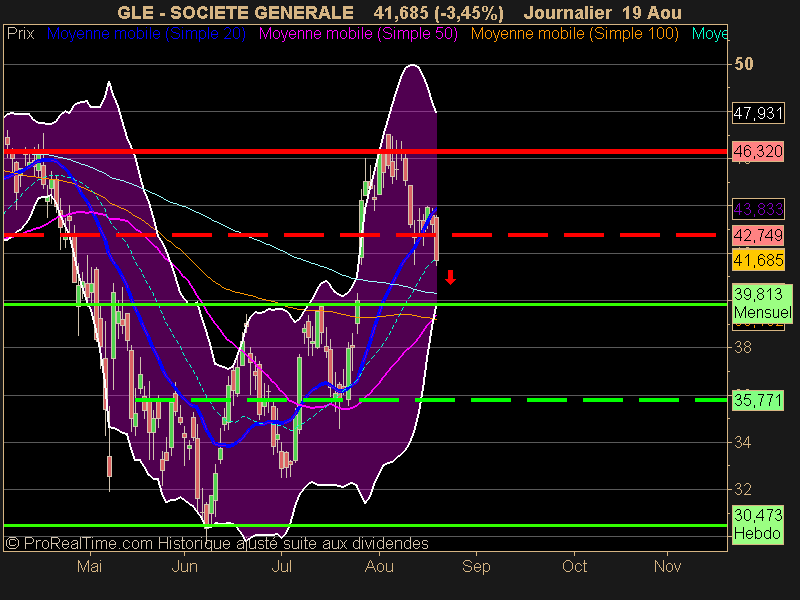Click the small red down arrow marker
Image resolution: width=800 pixels, height=600 pixels.
click(450, 278)
